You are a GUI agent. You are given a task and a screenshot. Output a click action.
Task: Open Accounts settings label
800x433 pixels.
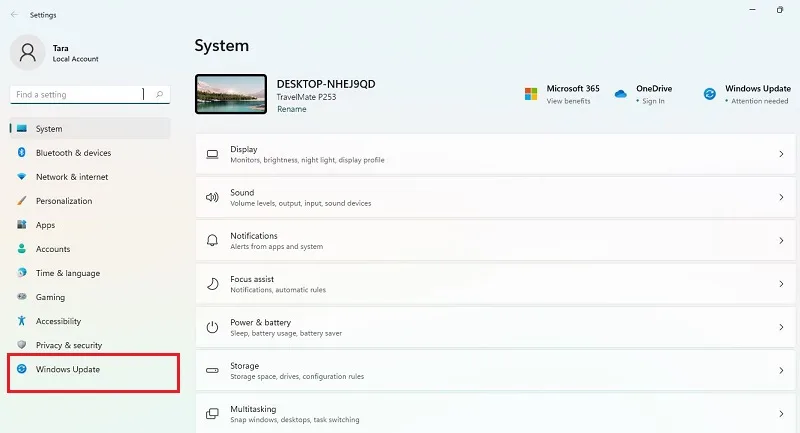click(x=53, y=249)
